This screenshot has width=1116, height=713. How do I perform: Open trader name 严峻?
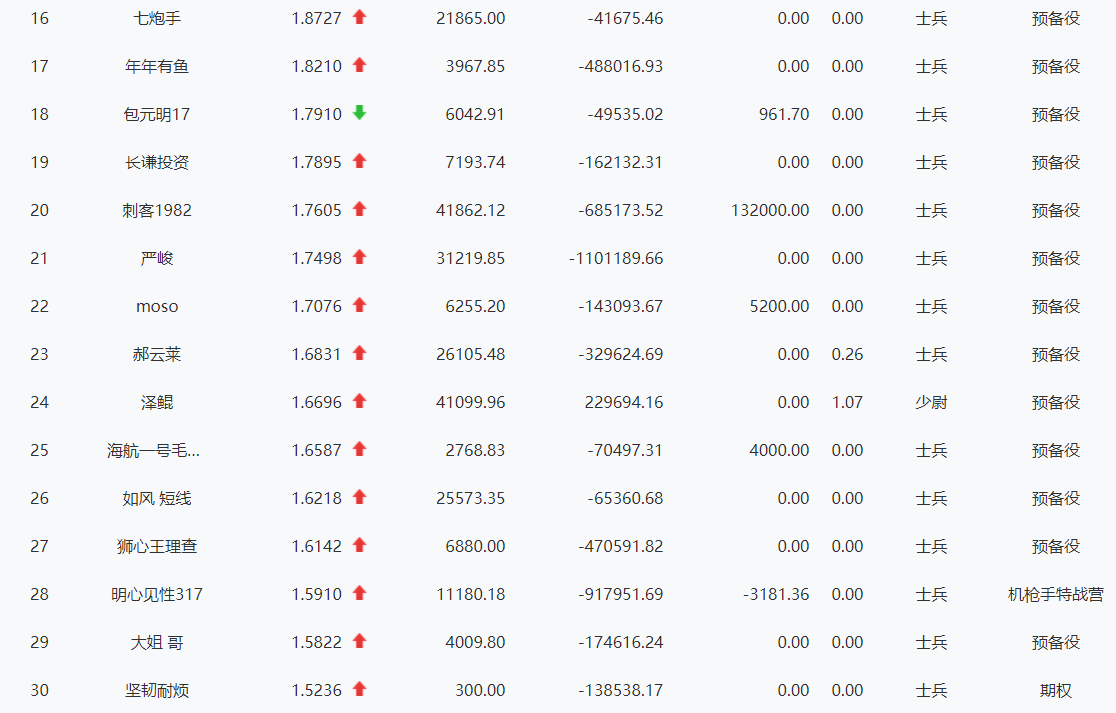pyautogui.click(x=157, y=258)
